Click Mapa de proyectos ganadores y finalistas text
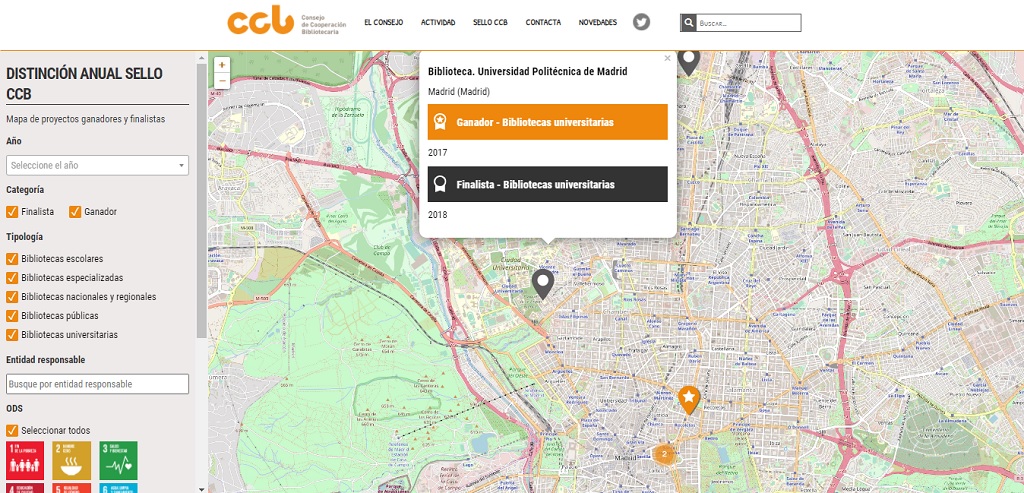 pyautogui.click(x=86, y=119)
